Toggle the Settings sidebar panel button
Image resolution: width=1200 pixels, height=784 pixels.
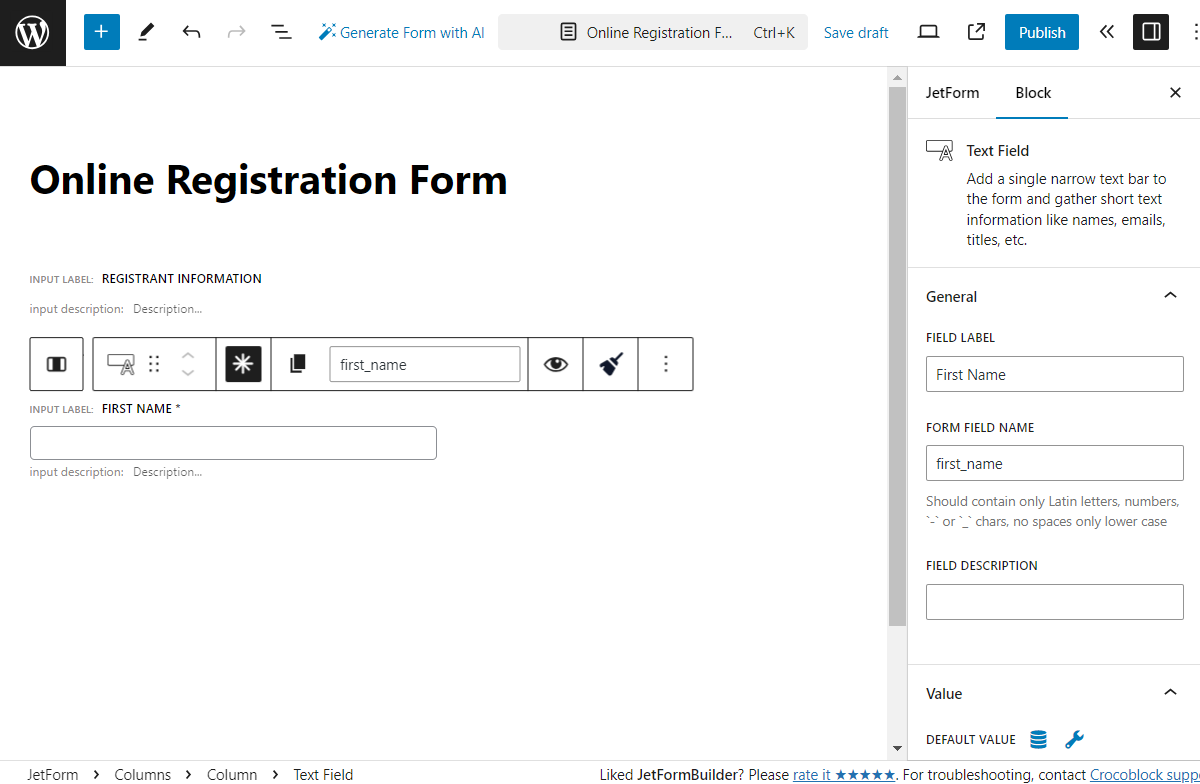(1150, 32)
